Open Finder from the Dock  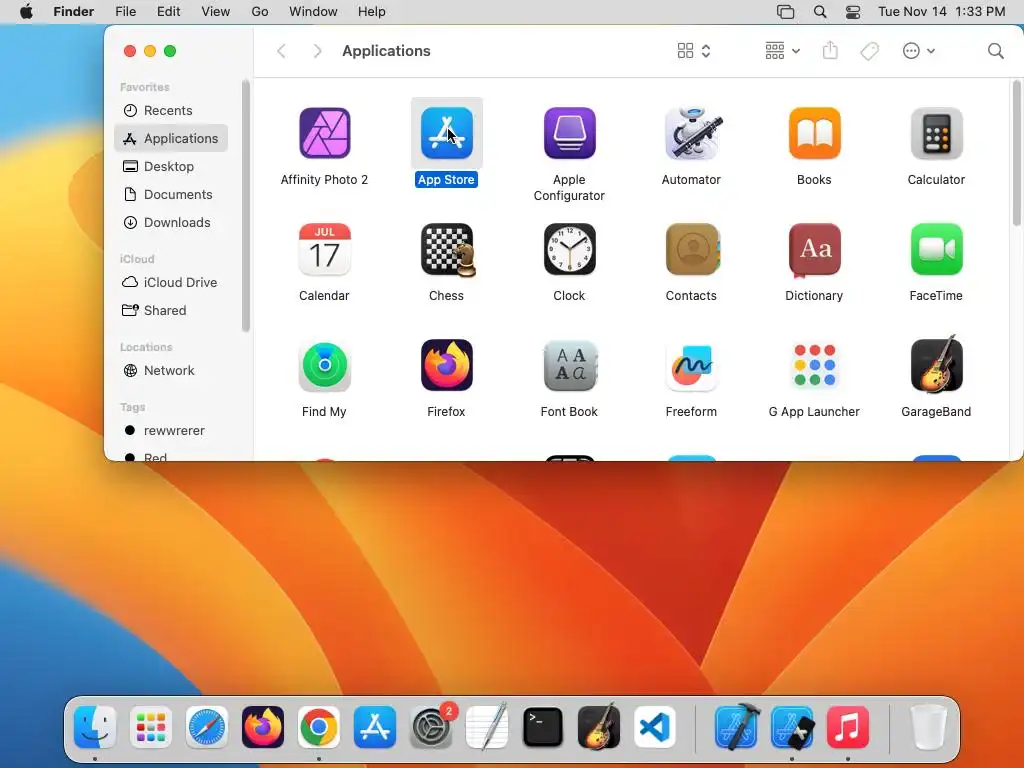[95, 727]
